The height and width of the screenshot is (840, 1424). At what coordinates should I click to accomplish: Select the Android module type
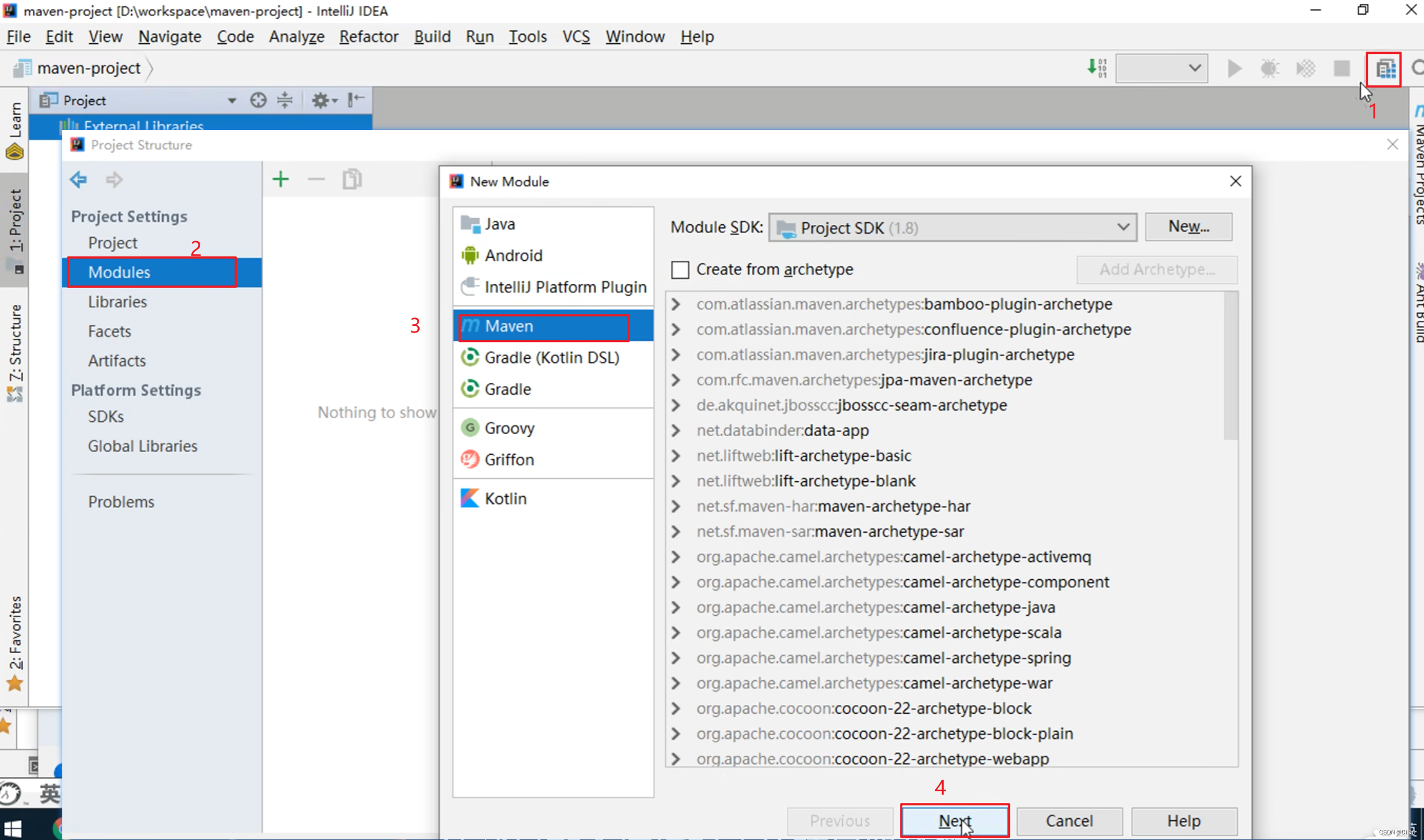click(553, 256)
